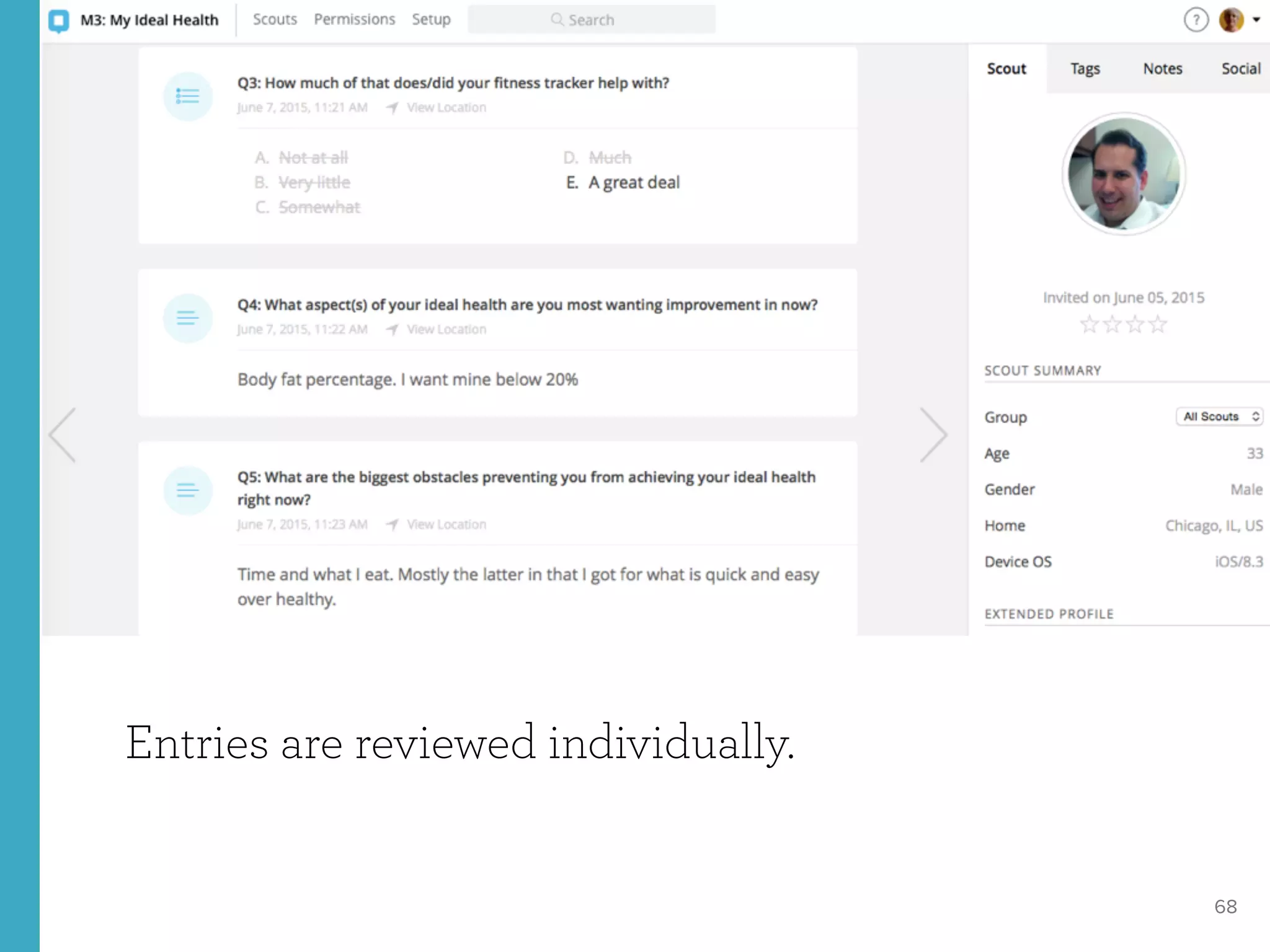Go to next entry with right arrow
The height and width of the screenshot is (952, 1270).
click(x=933, y=435)
